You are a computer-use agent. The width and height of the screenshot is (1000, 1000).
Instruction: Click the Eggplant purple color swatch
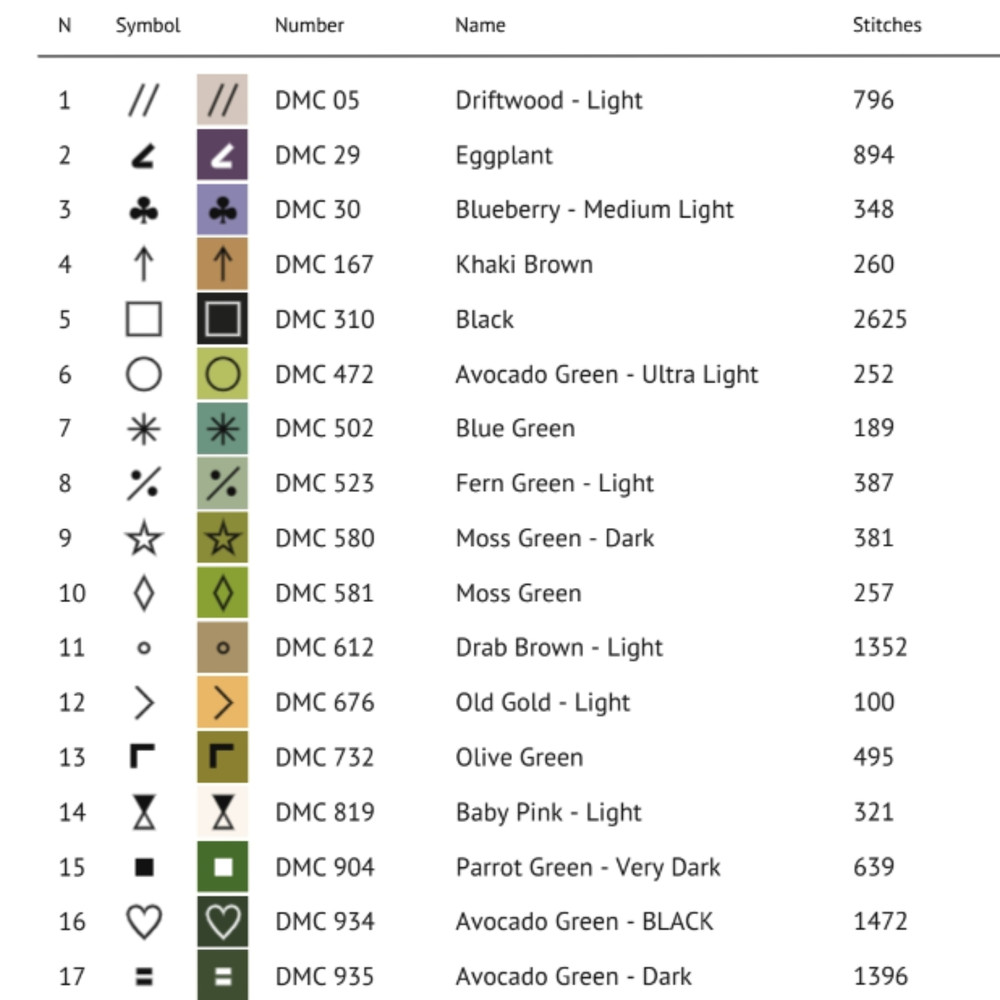pos(222,155)
